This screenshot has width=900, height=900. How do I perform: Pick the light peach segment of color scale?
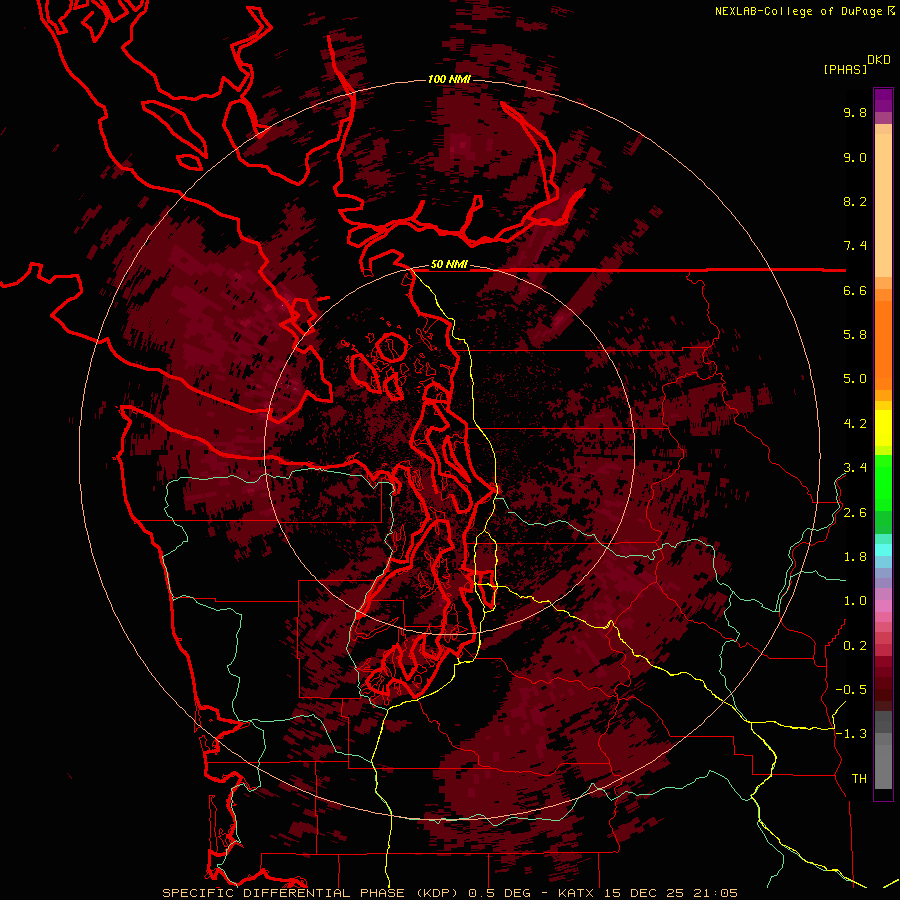pos(883,204)
